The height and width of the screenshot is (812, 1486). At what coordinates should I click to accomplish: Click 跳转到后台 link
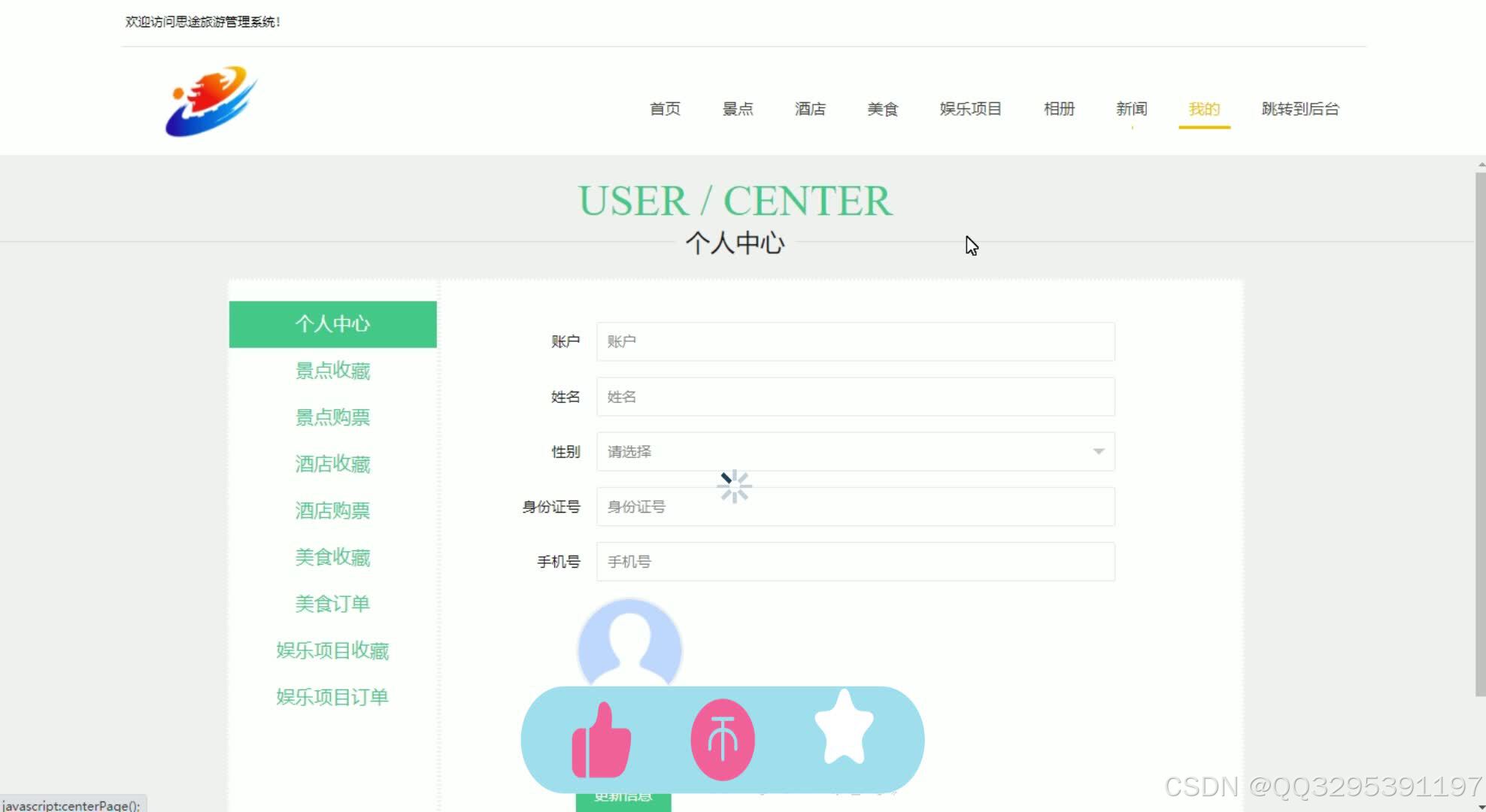[x=1300, y=109]
